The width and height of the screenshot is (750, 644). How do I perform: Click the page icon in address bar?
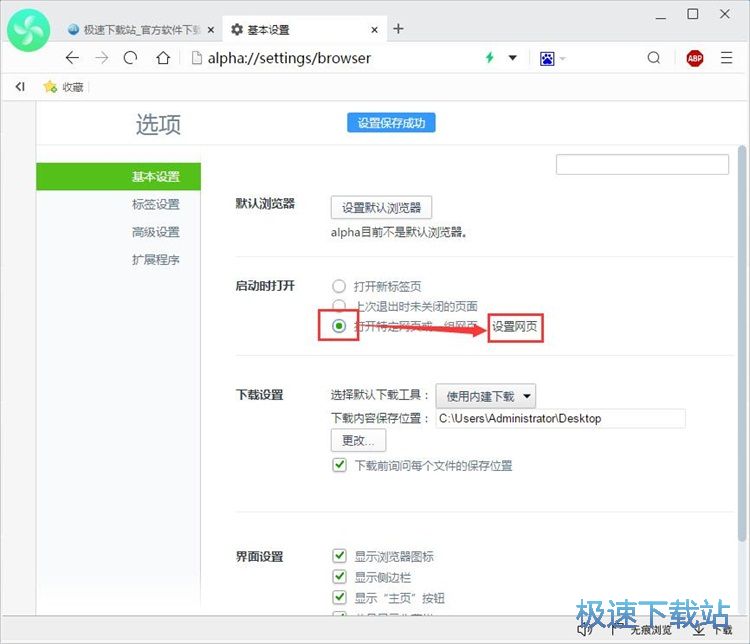tap(196, 58)
